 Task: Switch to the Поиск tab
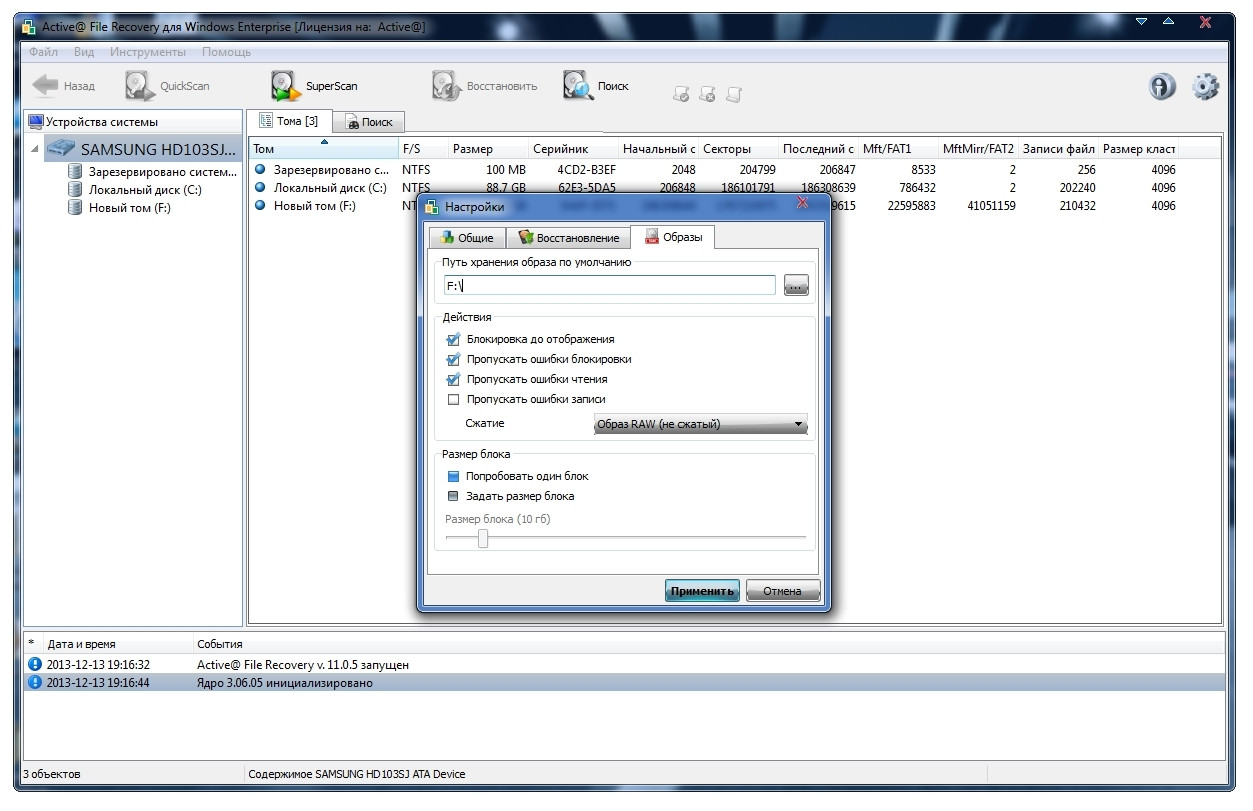[x=369, y=122]
